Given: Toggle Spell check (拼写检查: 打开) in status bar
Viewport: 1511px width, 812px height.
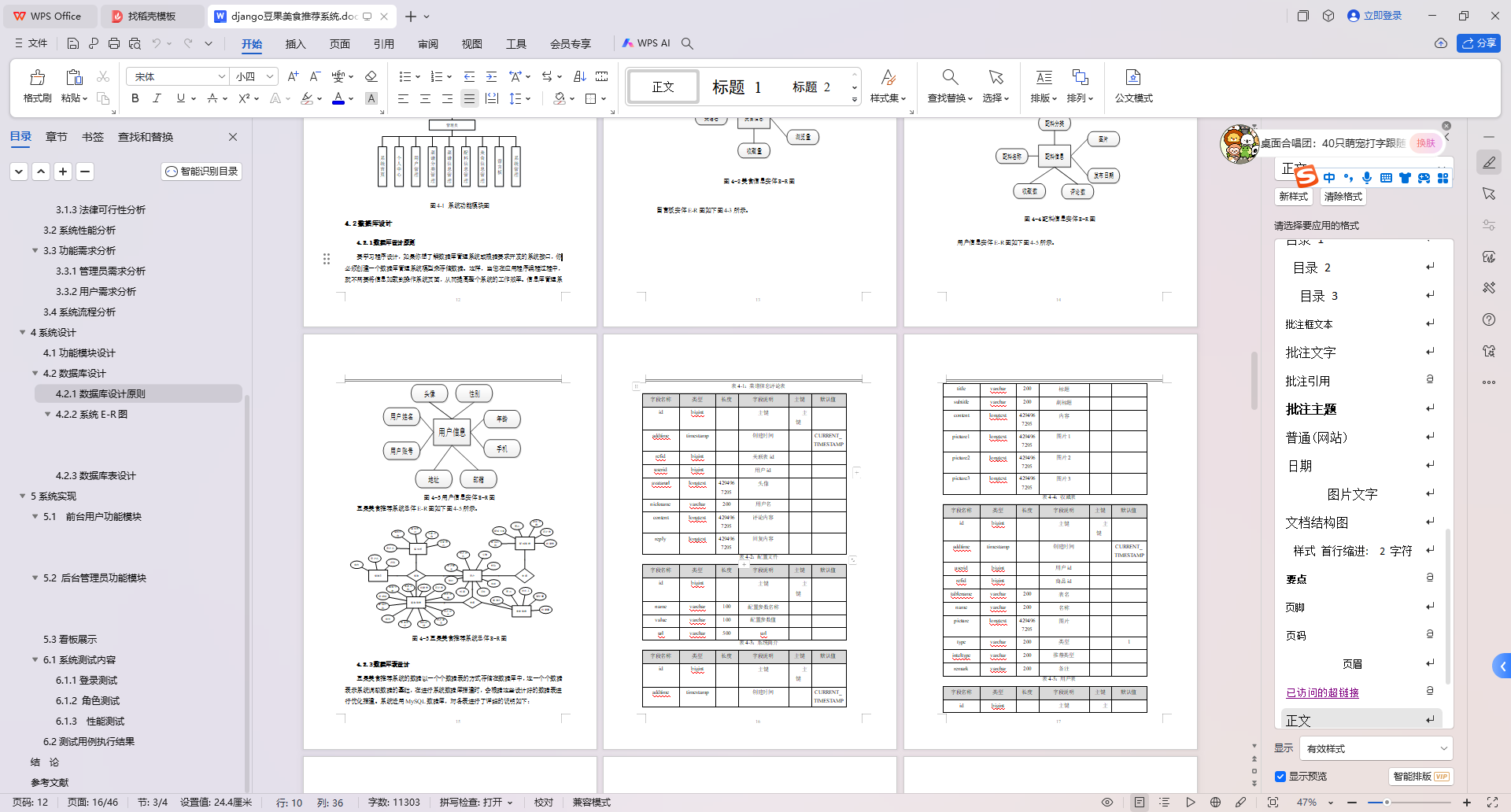Looking at the screenshot, I should pyautogui.click(x=476, y=803).
